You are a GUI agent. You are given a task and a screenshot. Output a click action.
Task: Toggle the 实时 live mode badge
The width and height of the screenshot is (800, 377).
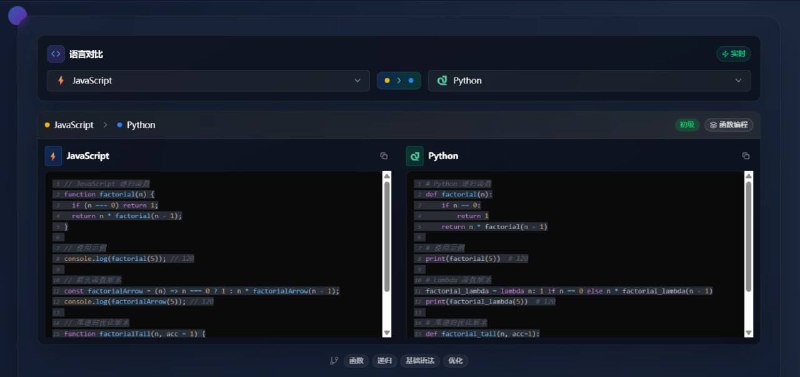733,54
